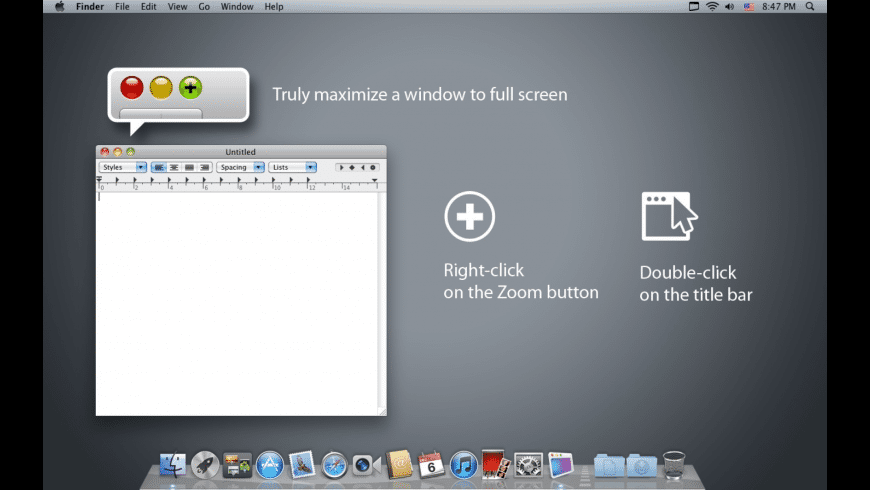Select align left text button
870x490 pixels.
tap(159, 167)
